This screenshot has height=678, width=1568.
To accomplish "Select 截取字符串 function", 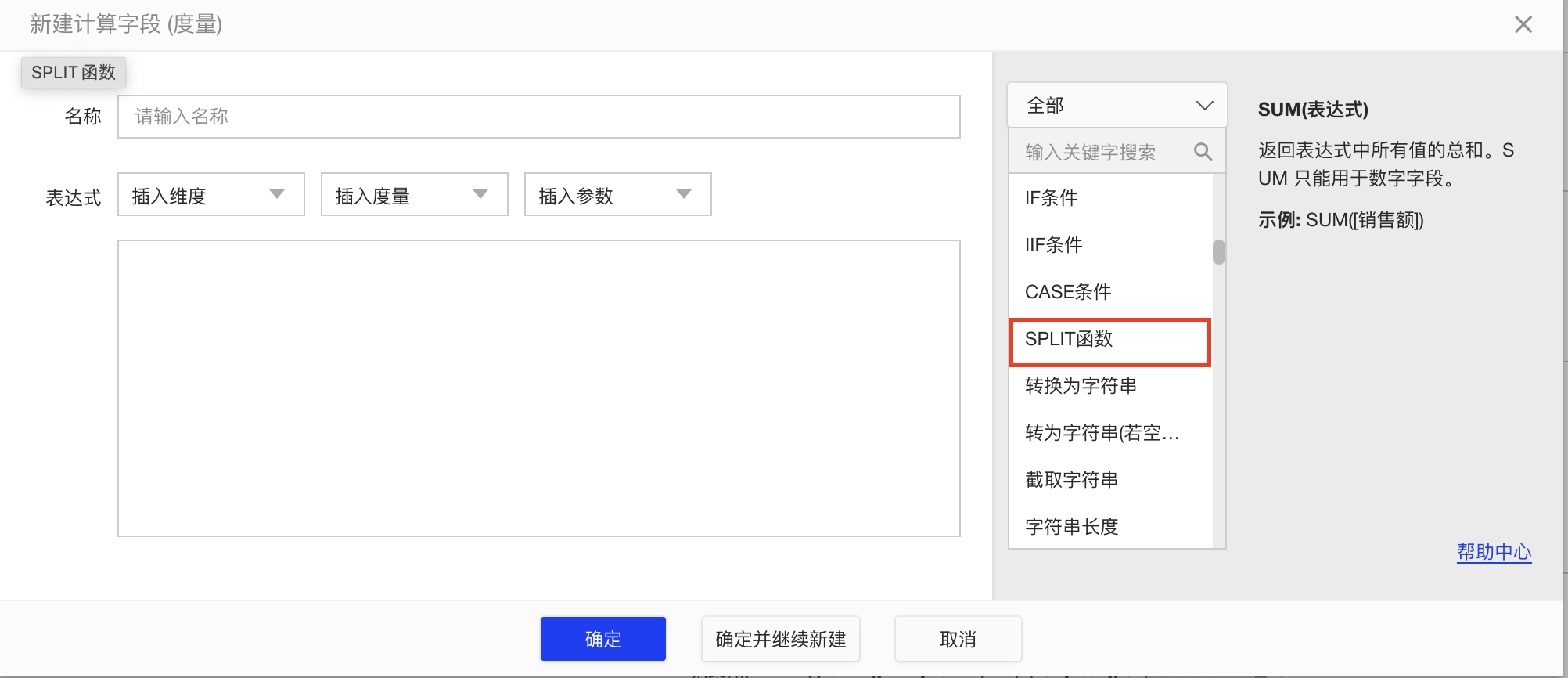I will point(1071,480).
